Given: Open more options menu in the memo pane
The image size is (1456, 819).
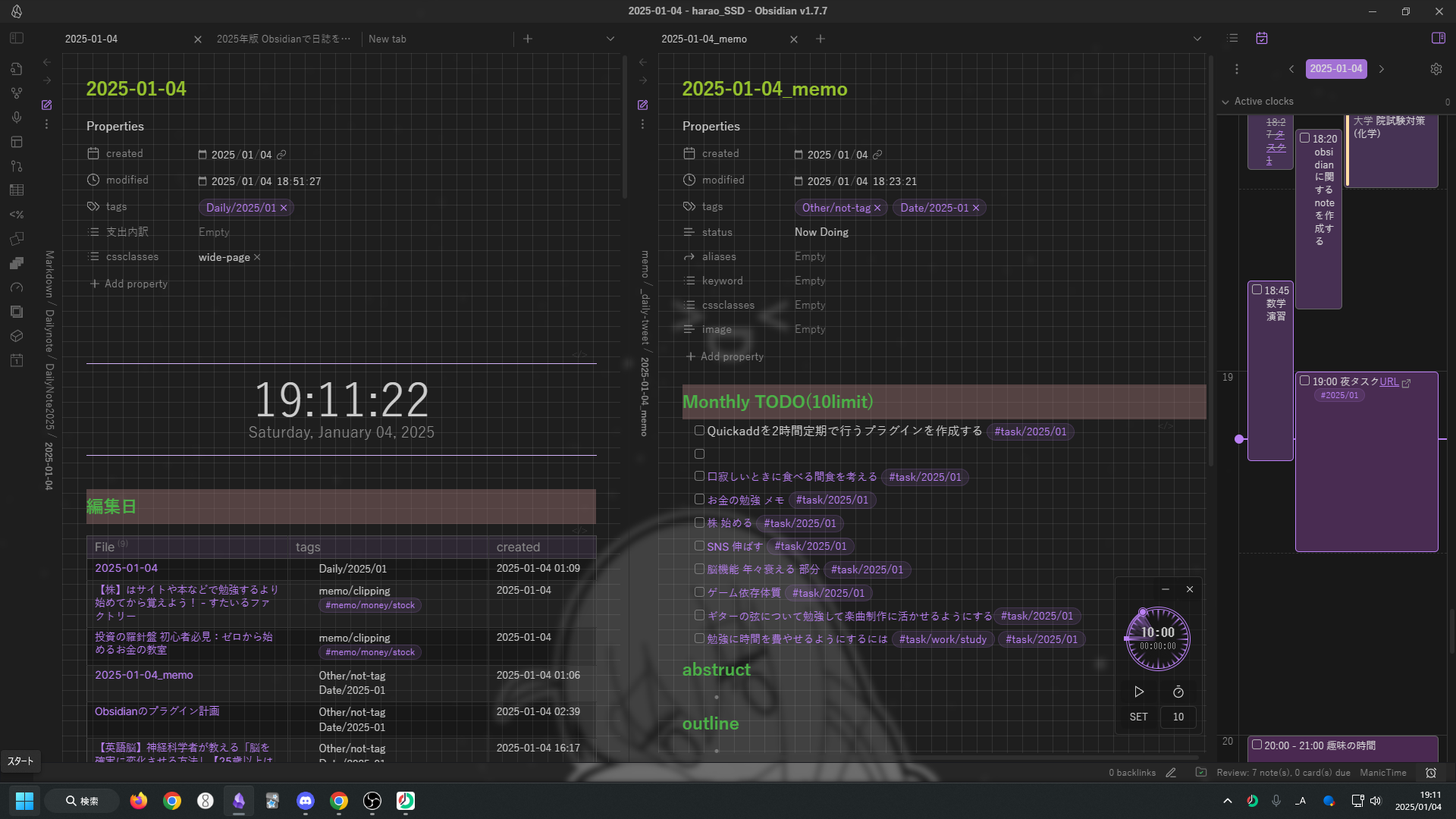Looking at the screenshot, I should tap(643, 124).
